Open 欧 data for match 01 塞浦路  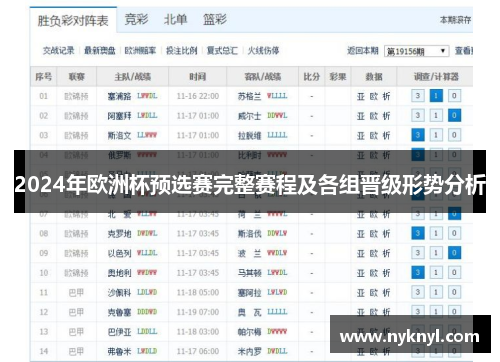(x=374, y=96)
